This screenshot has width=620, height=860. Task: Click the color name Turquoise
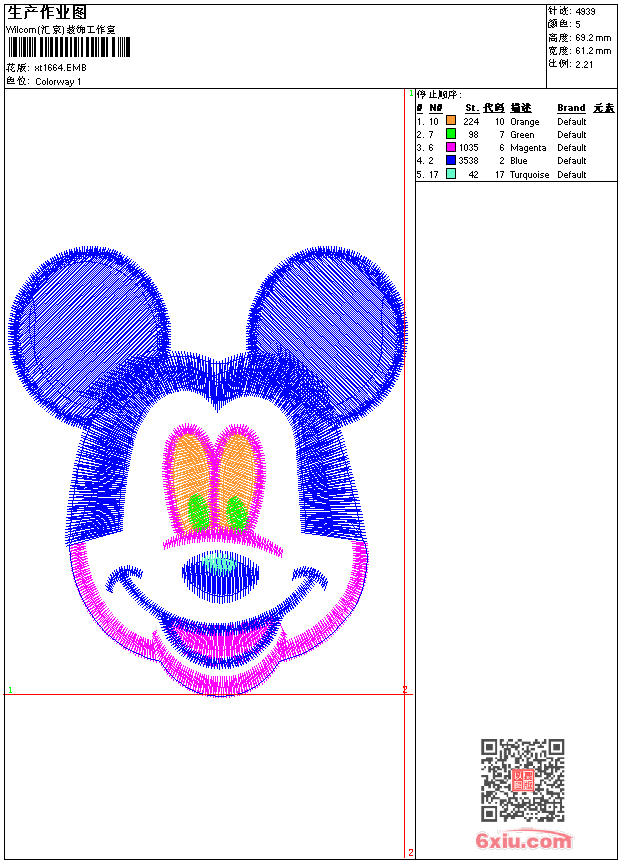click(529, 175)
